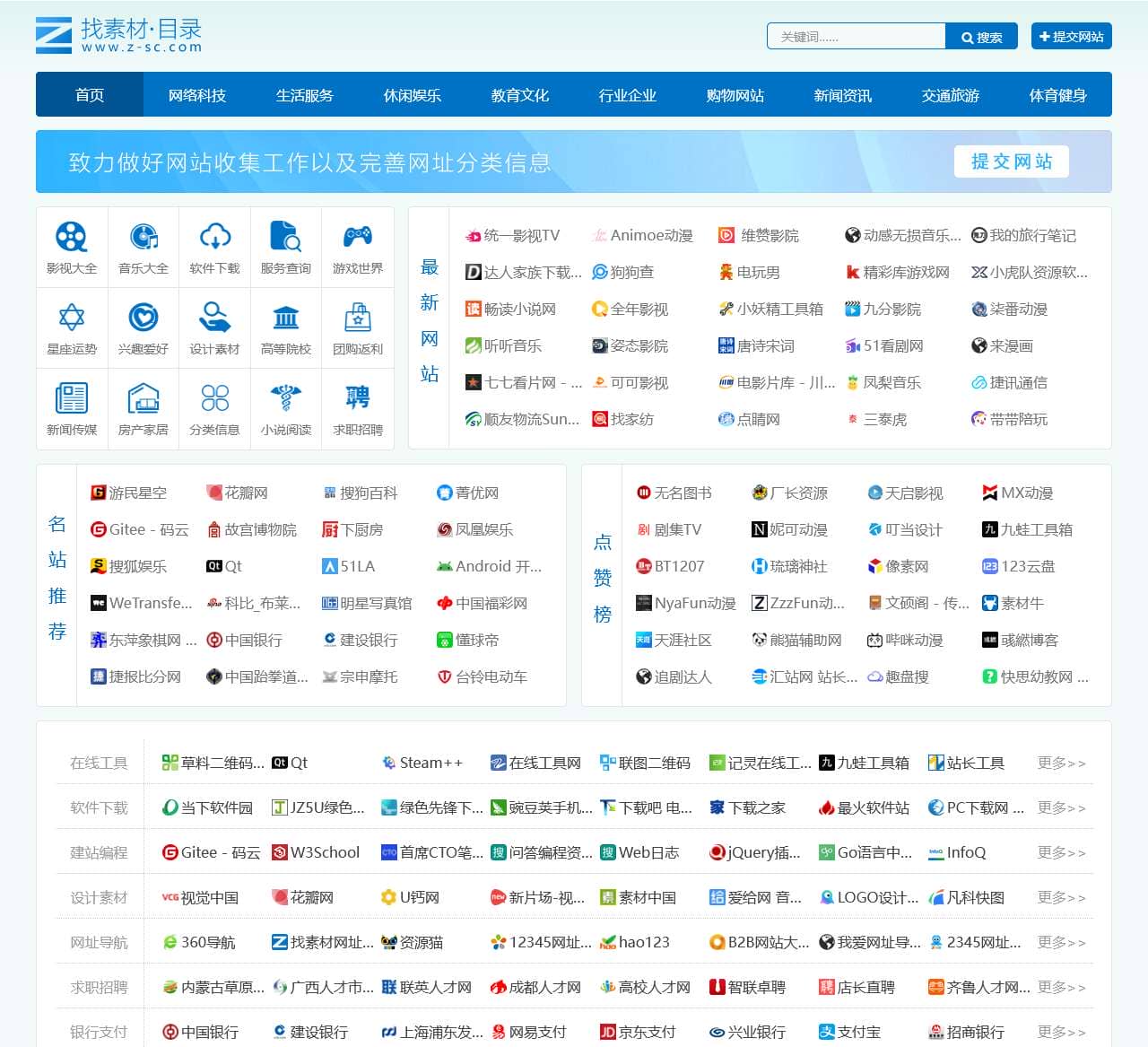Viewport: 1148px width, 1047px height.
Task: Open the 视觉中国 link
Action: [210, 897]
